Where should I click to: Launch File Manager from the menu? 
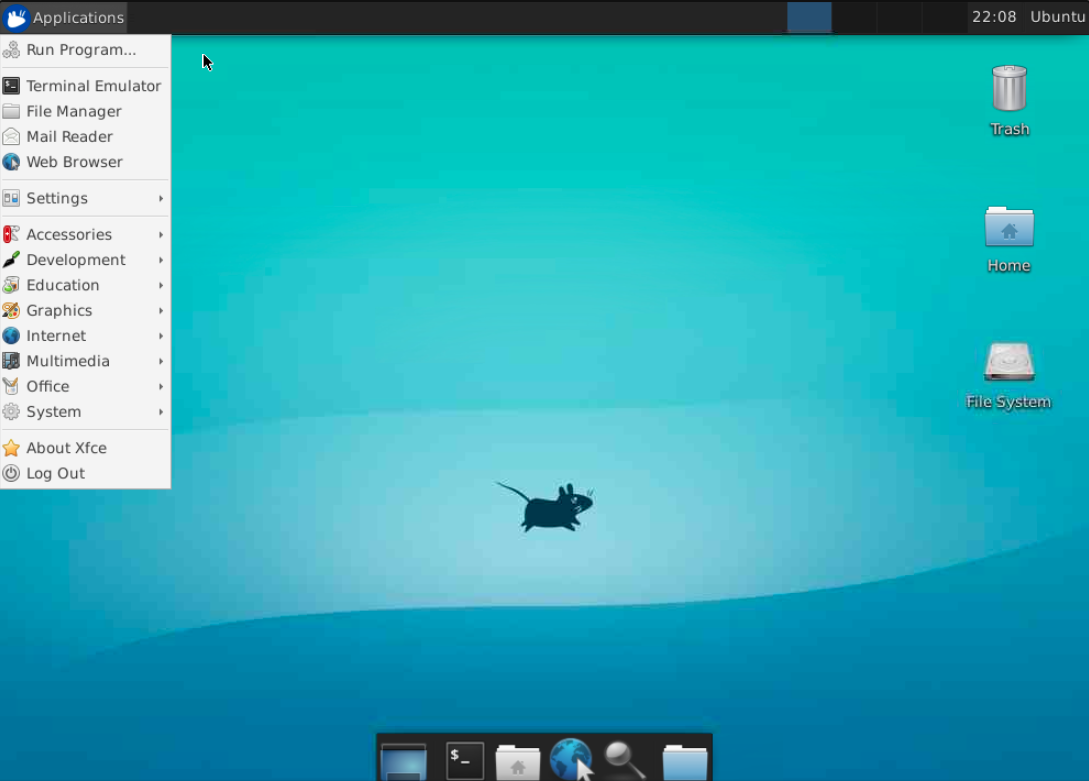(x=85, y=111)
